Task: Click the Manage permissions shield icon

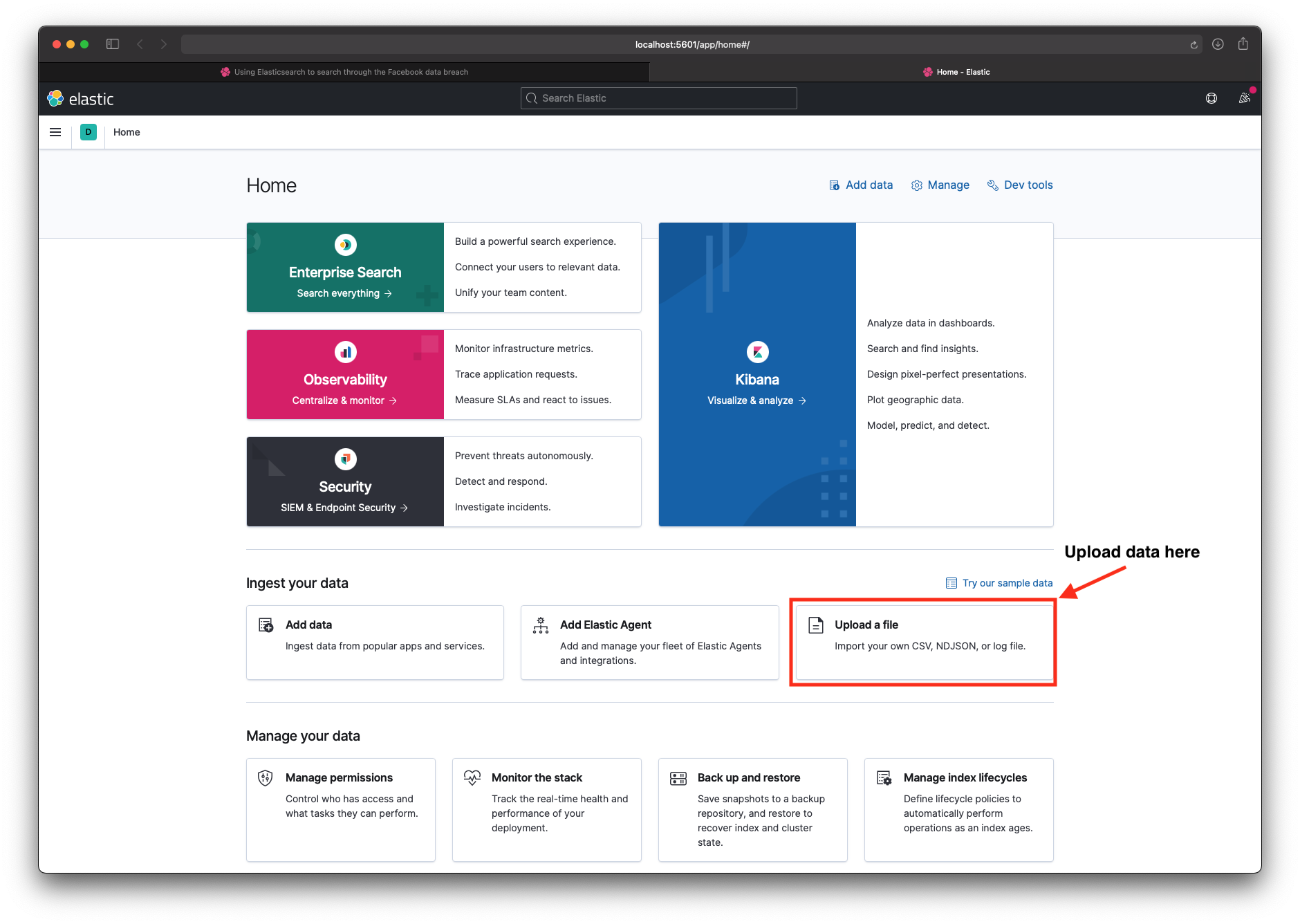Action: [265, 778]
